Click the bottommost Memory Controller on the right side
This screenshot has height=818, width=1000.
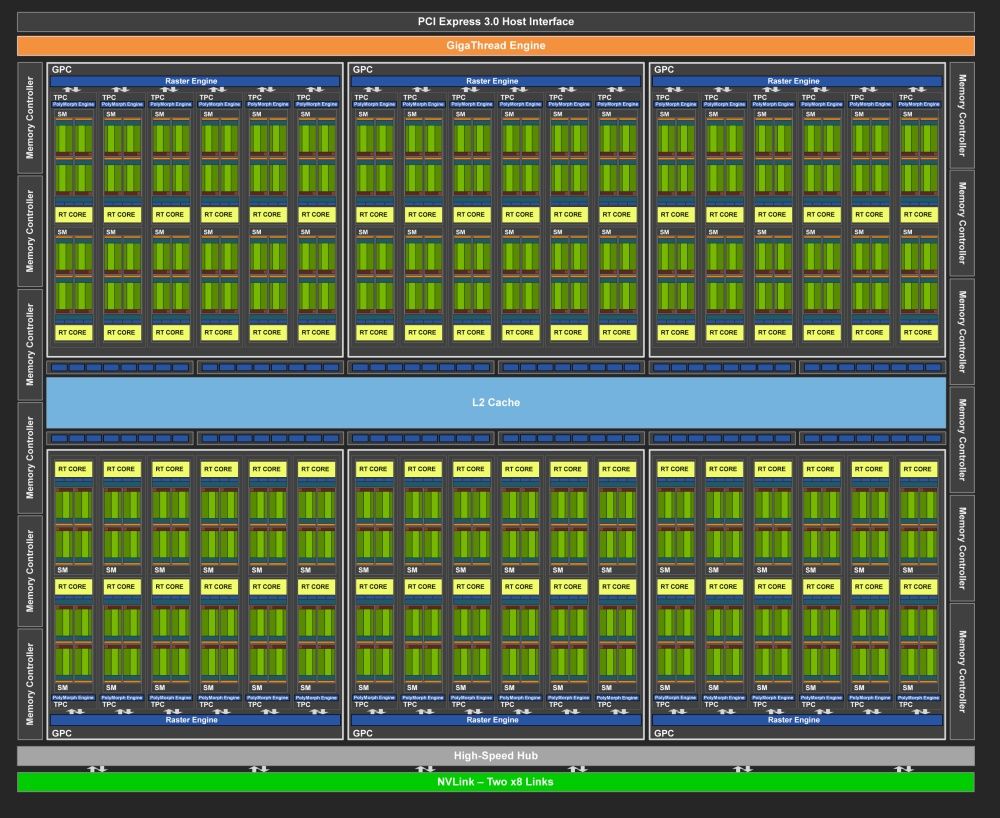962,671
